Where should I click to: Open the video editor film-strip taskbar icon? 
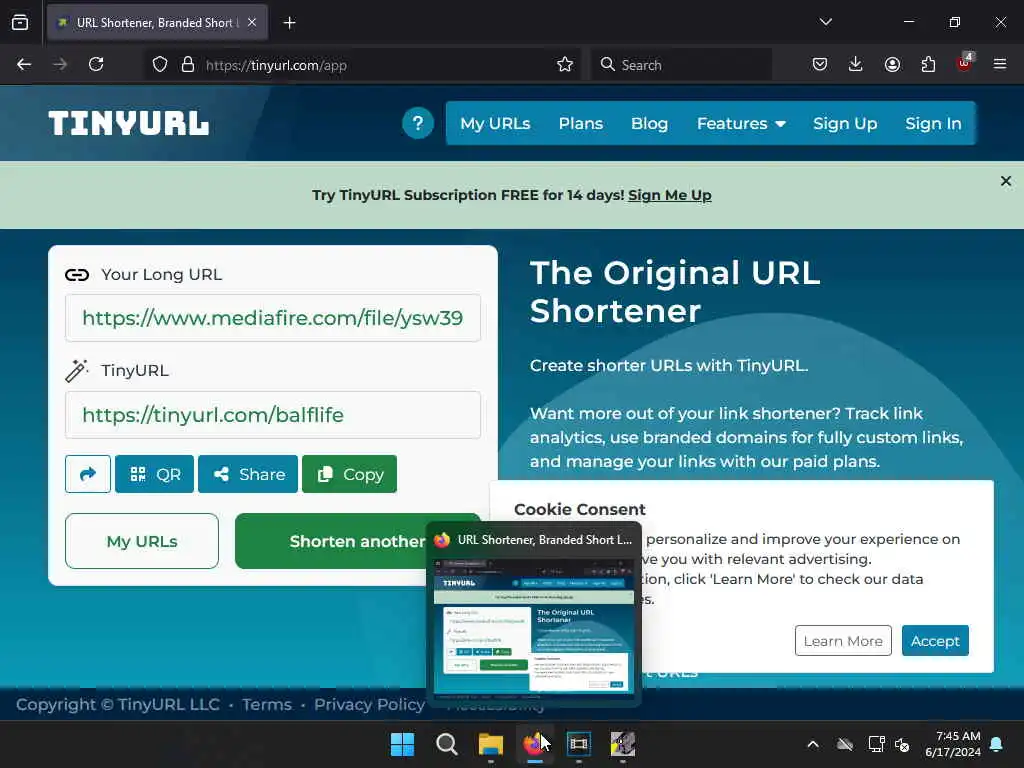579,744
